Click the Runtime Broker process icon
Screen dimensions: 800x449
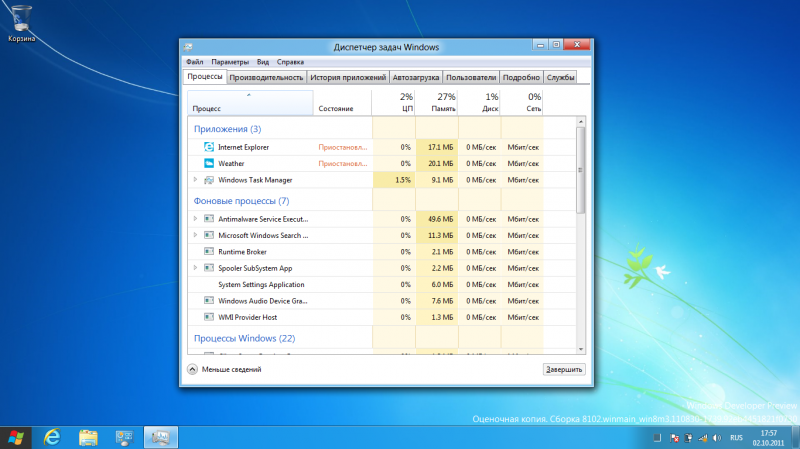(x=209, y=252)
